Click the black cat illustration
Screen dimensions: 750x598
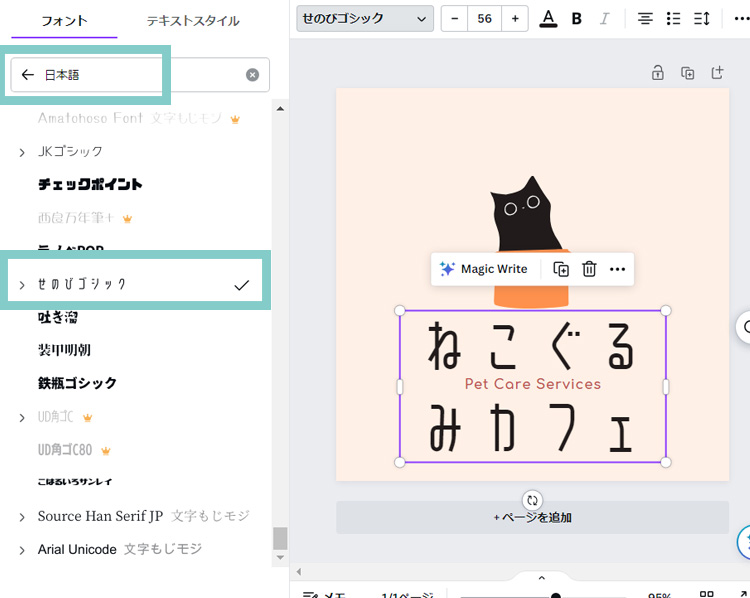tap(524, 215)
